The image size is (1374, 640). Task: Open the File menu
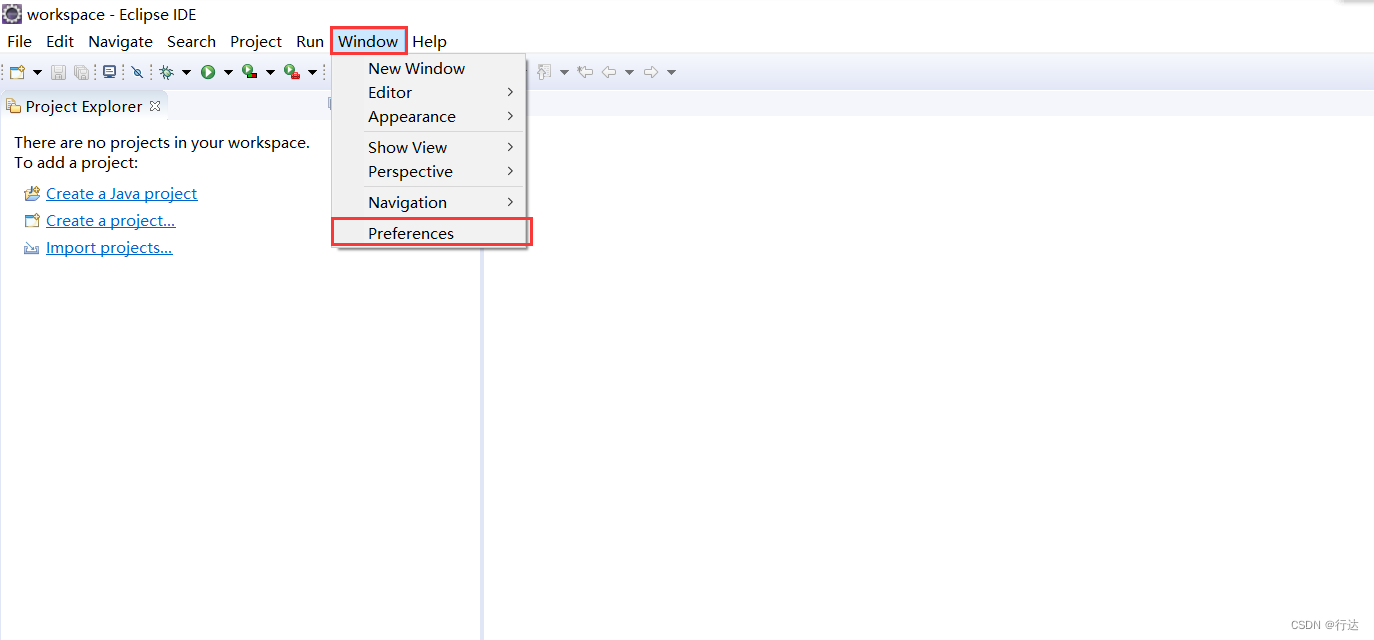click(x=19, y=41)
